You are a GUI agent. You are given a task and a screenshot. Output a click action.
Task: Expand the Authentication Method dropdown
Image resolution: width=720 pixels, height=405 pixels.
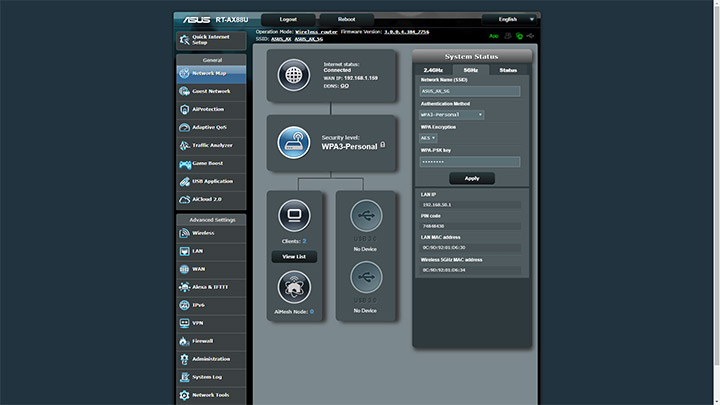point(452,114)
